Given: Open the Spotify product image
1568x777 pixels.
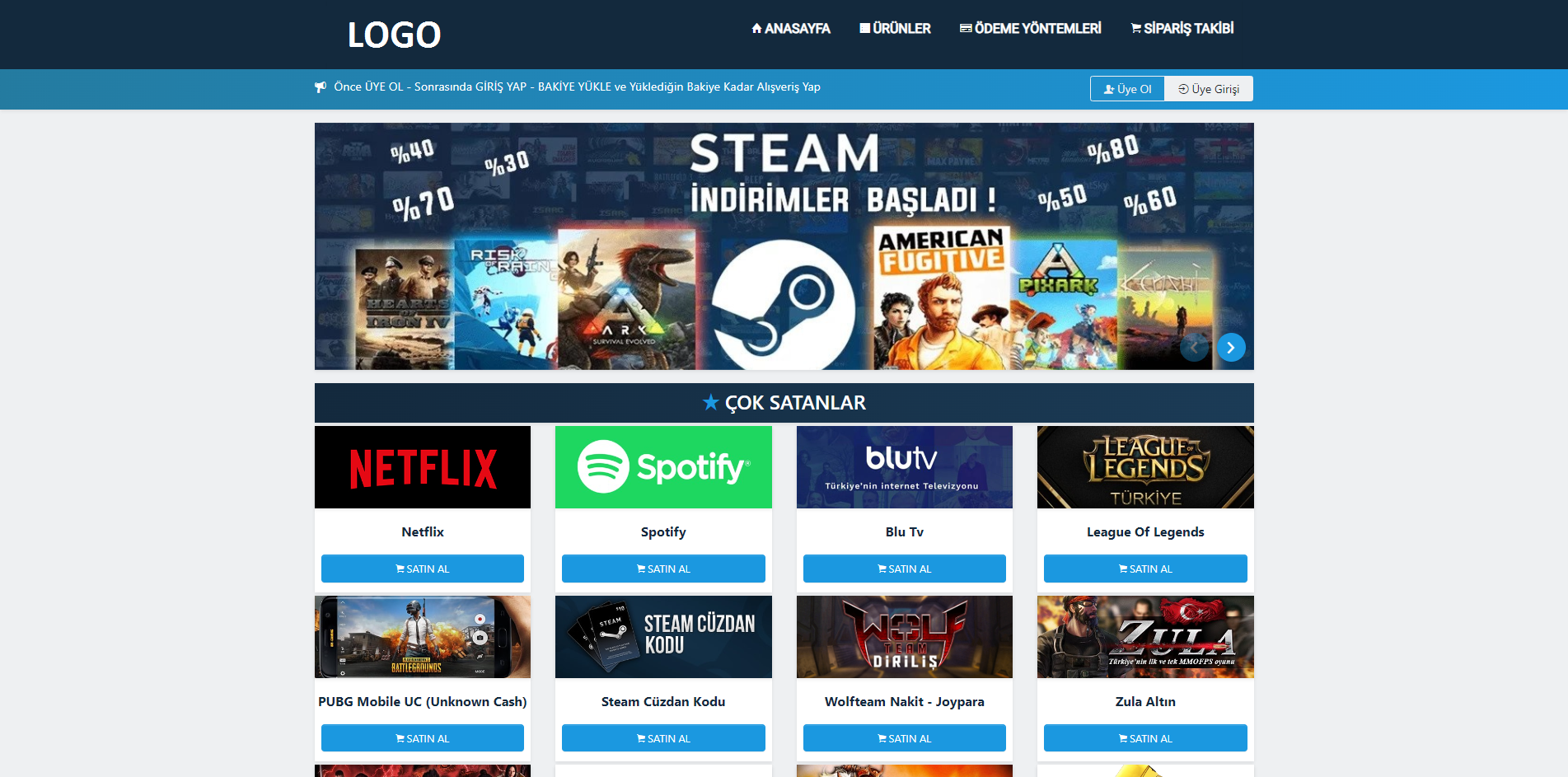Looking at the screenshot, I should [x=663, y=467].
